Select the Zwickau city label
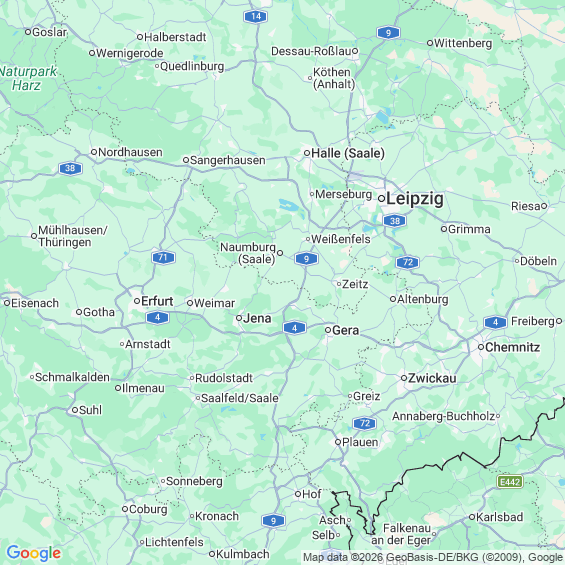This screenshot has width=565, height=565. [432, 378]
